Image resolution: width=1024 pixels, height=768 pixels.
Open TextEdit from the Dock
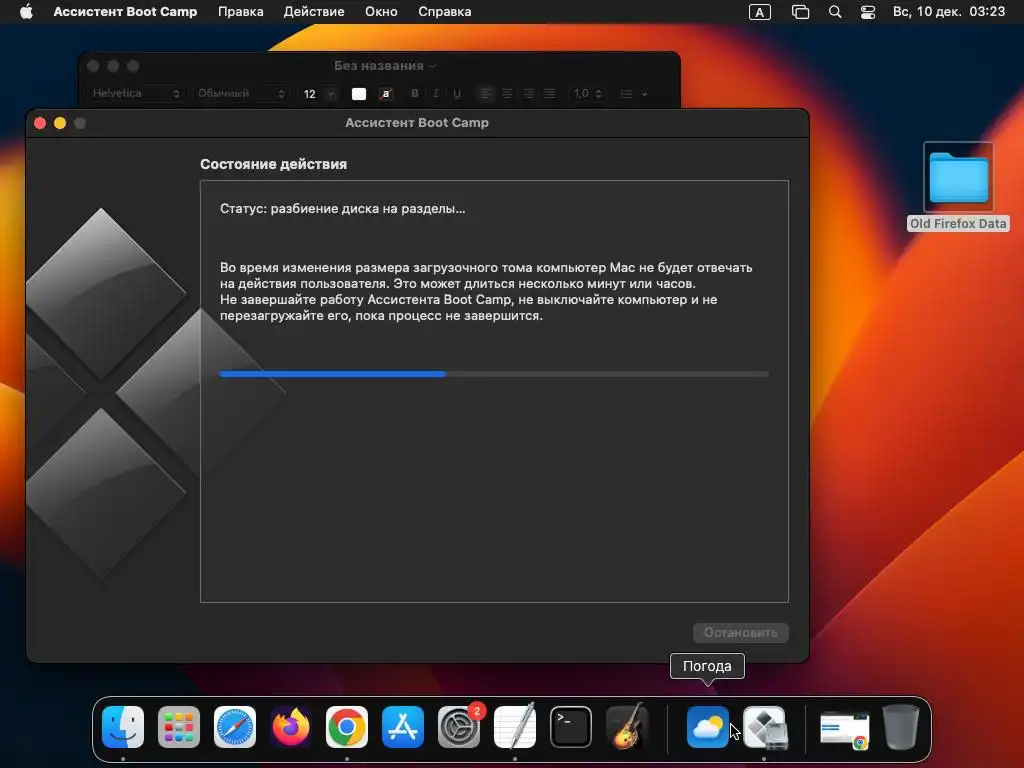click(x=515, y=727)
